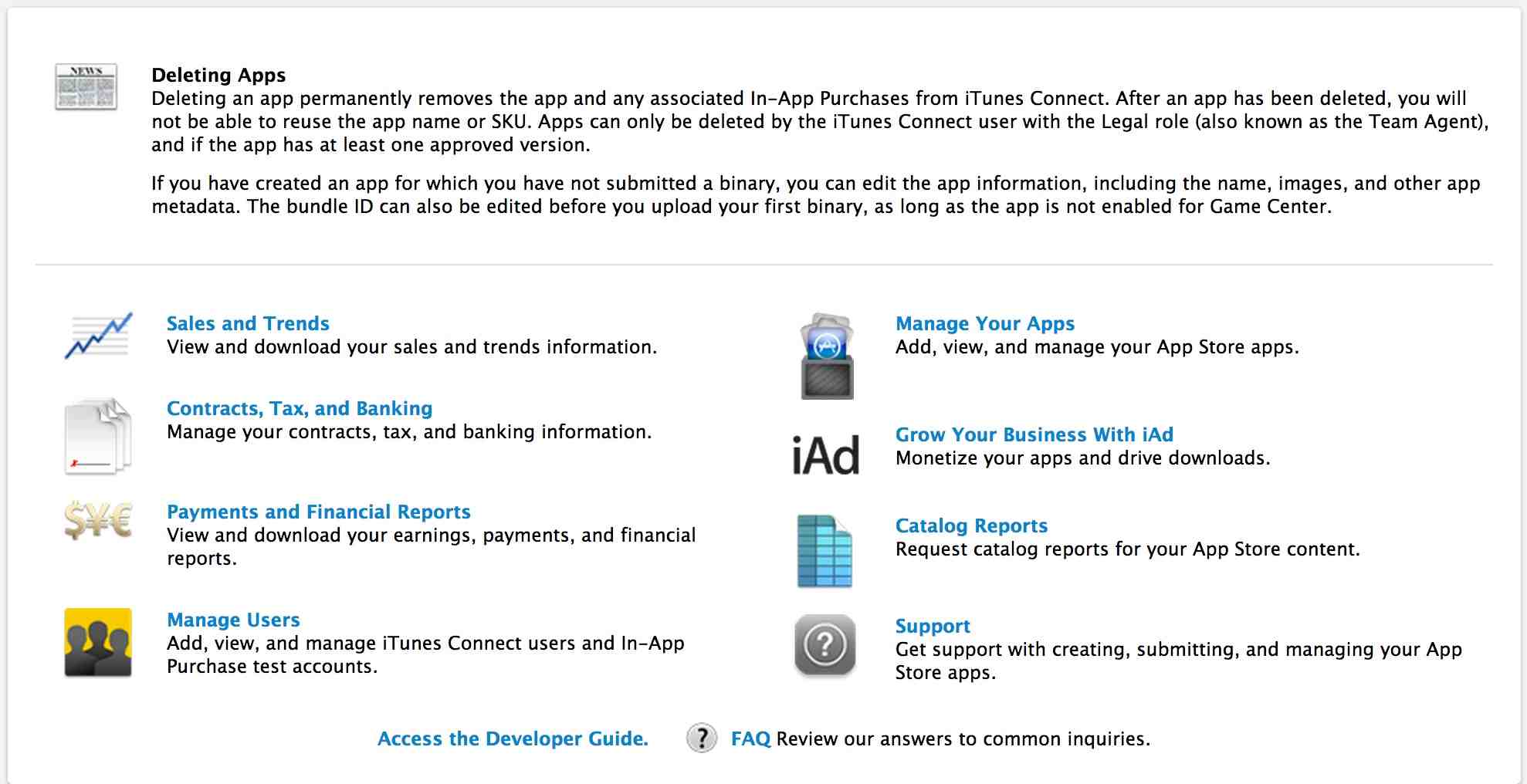Click the Catalog Reports spreadsheet icon
This screenshot has width=1527, height=784.
[x=824, y=551]
